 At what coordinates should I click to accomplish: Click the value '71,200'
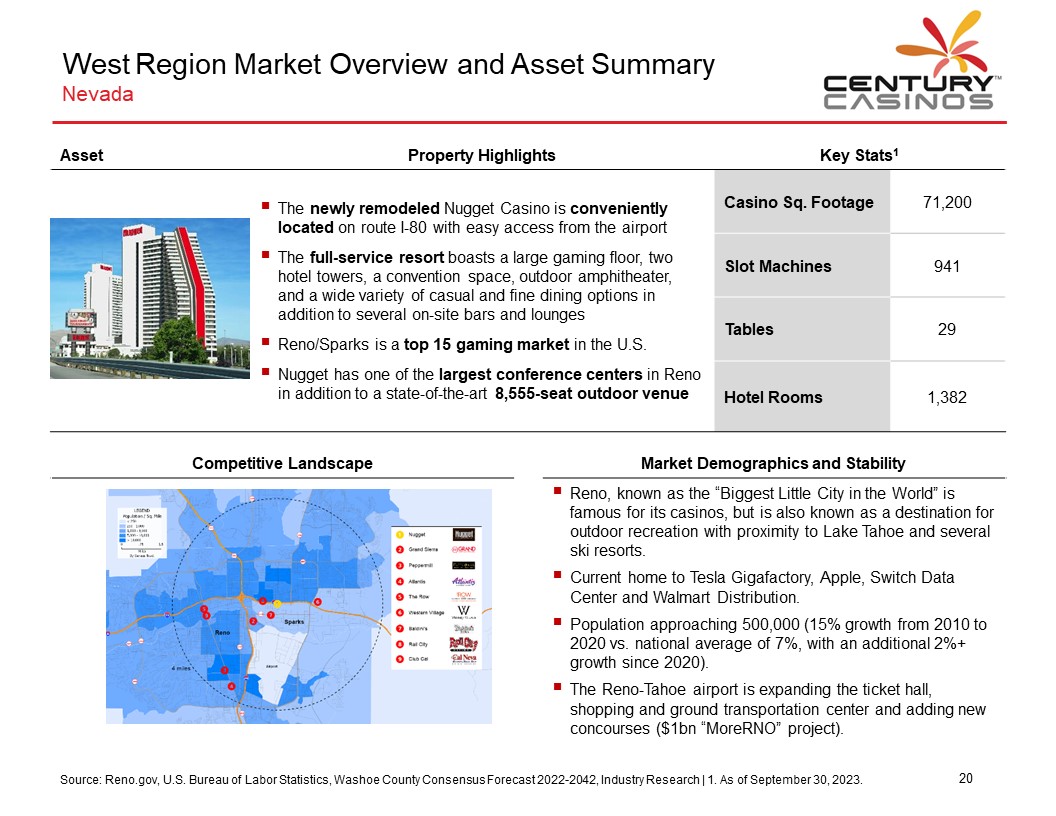[947, 202]
